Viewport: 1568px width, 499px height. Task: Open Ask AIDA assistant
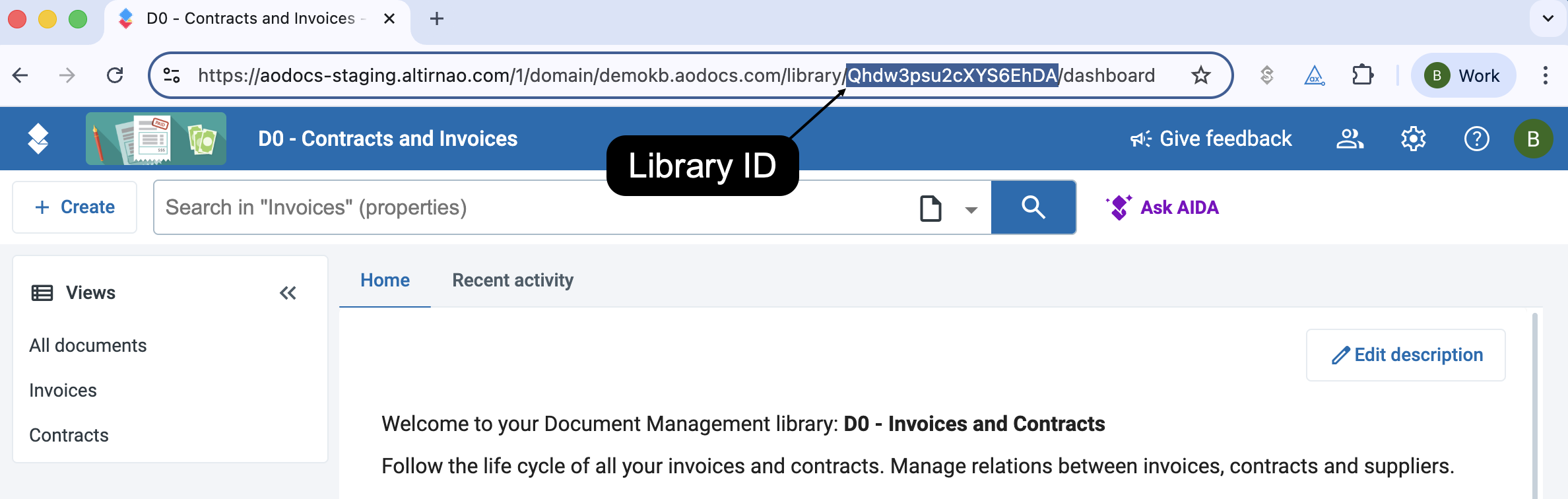tap(1162, 207)
